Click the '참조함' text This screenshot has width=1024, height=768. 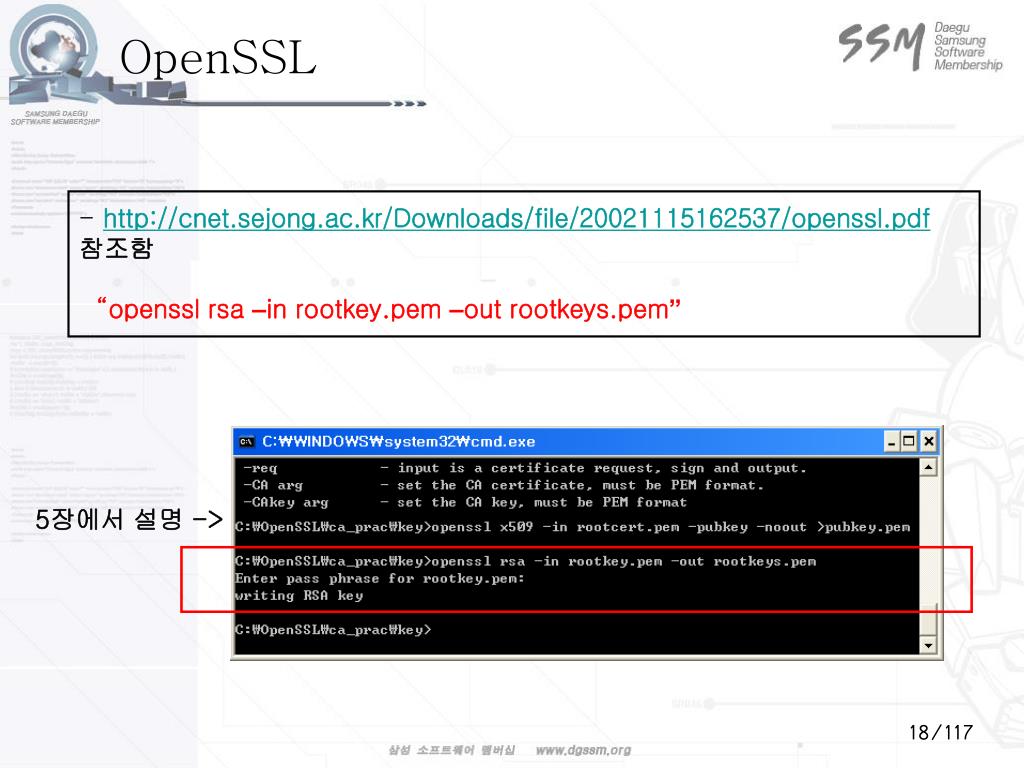[116, 248]
